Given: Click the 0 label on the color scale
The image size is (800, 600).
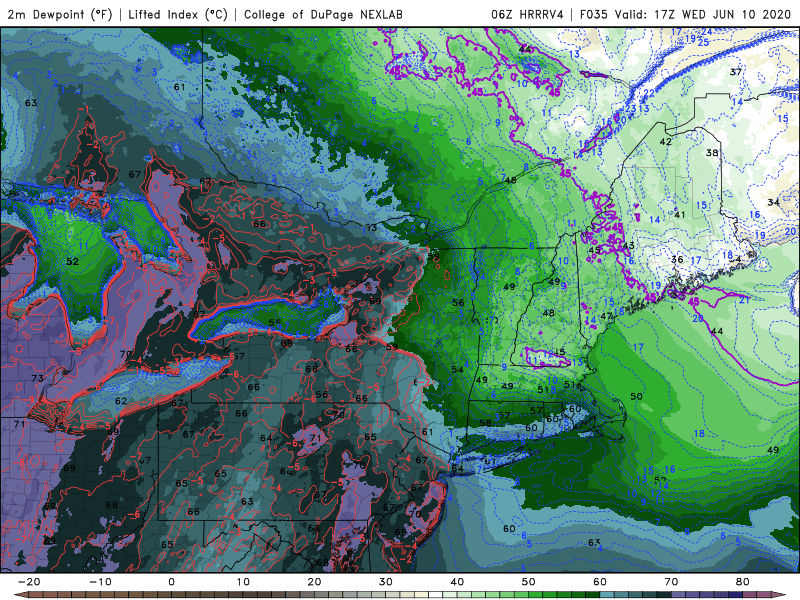Looking at the screenshot, I should tap(171, 582).
